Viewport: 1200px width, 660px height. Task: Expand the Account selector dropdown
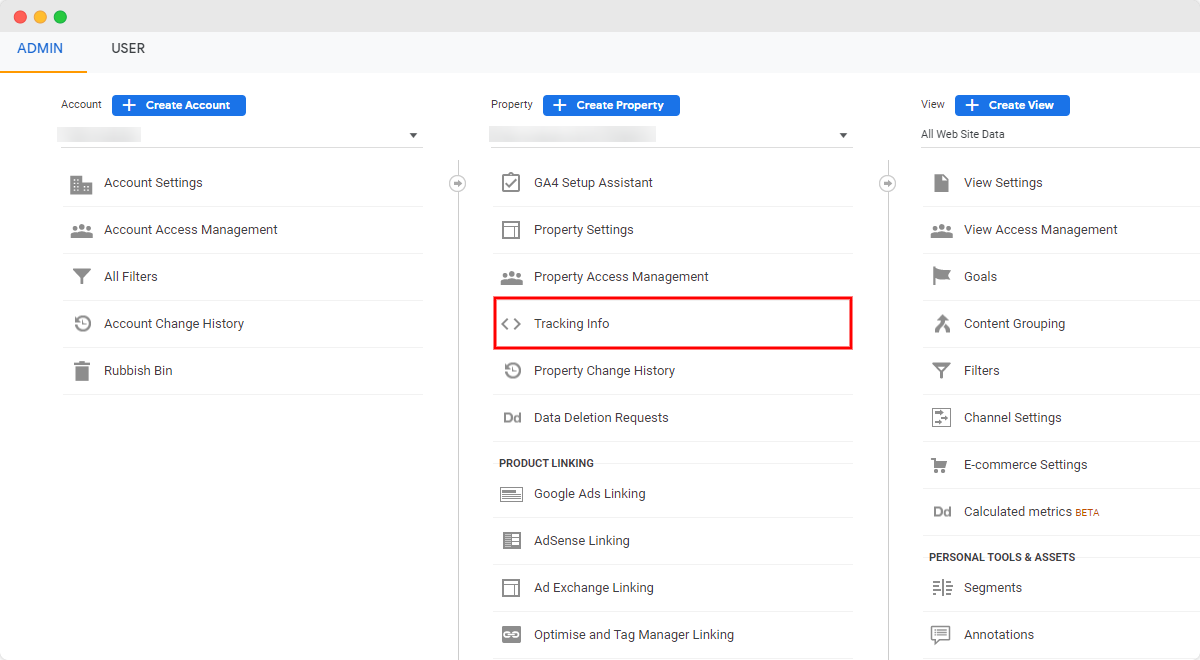pyautogui.click(x=412, y=133)
